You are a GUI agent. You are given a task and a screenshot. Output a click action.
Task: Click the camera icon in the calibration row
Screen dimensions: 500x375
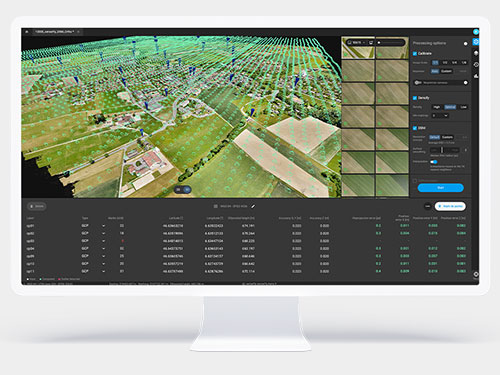(417, 83)
